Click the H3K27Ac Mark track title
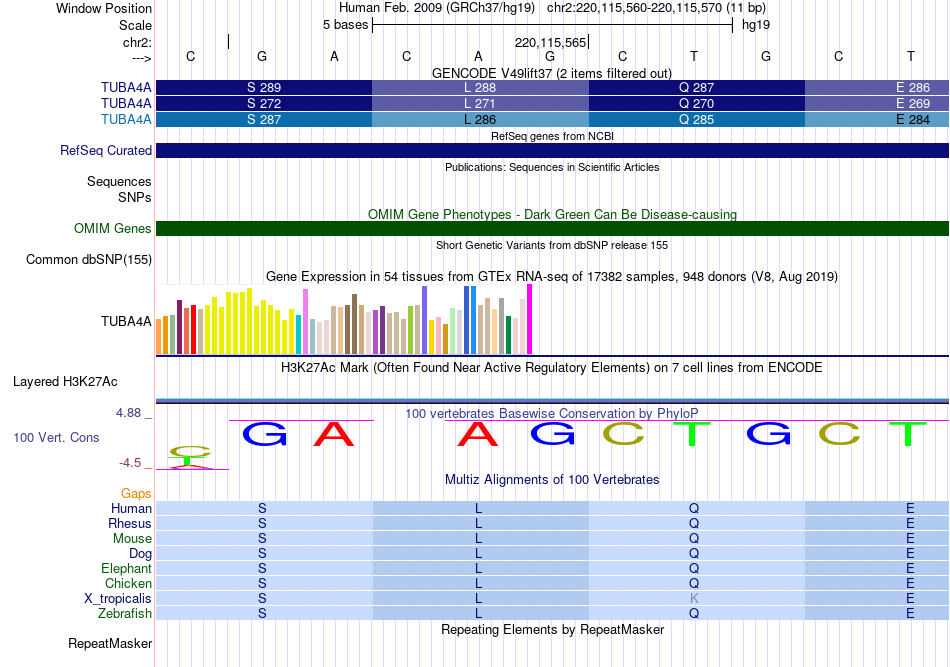This screenshot has height=667, width=950. pyautogui.click(x=552, y=368)
